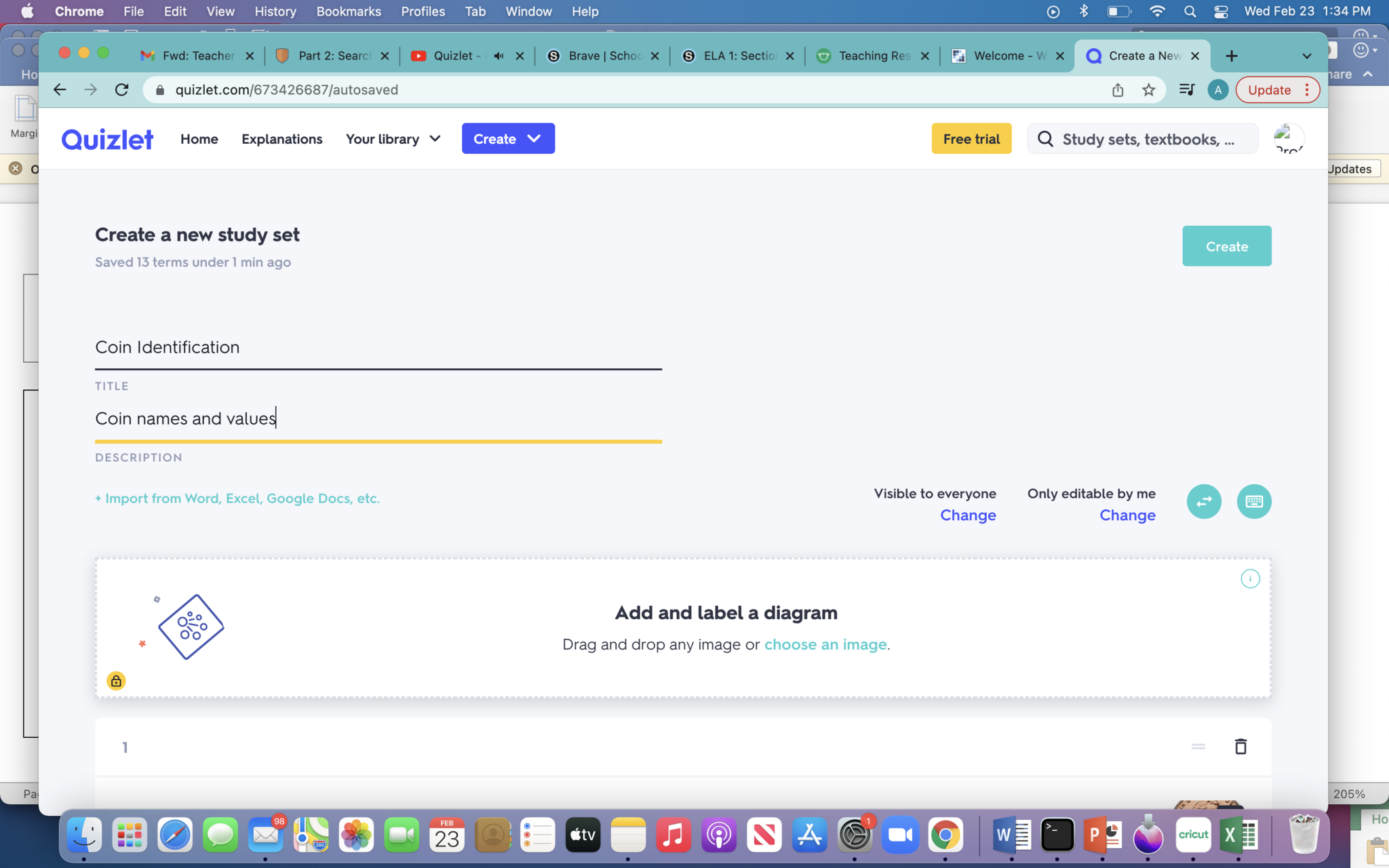Click the swap terms and definitions icon

(1204, 501)
